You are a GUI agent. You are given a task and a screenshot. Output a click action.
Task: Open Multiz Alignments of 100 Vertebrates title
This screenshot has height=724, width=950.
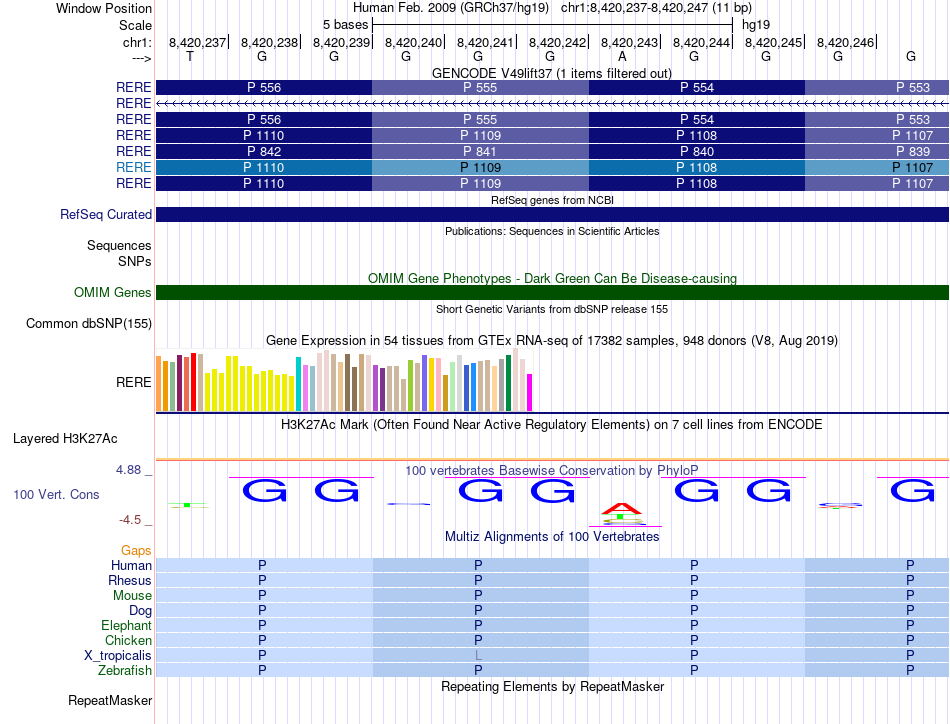(x=552, y=536)
